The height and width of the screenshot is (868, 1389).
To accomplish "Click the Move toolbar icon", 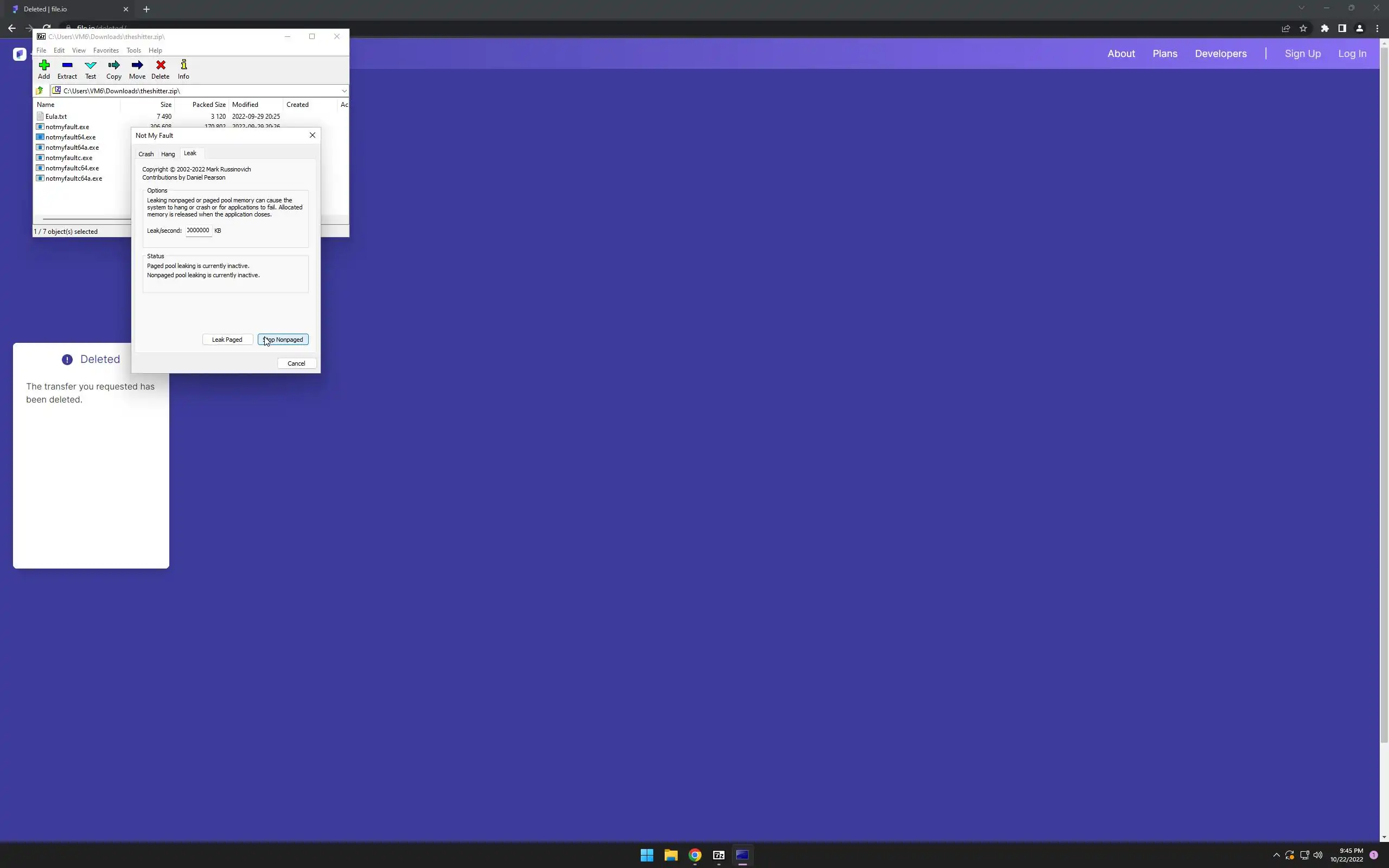I will pos(137,69).
